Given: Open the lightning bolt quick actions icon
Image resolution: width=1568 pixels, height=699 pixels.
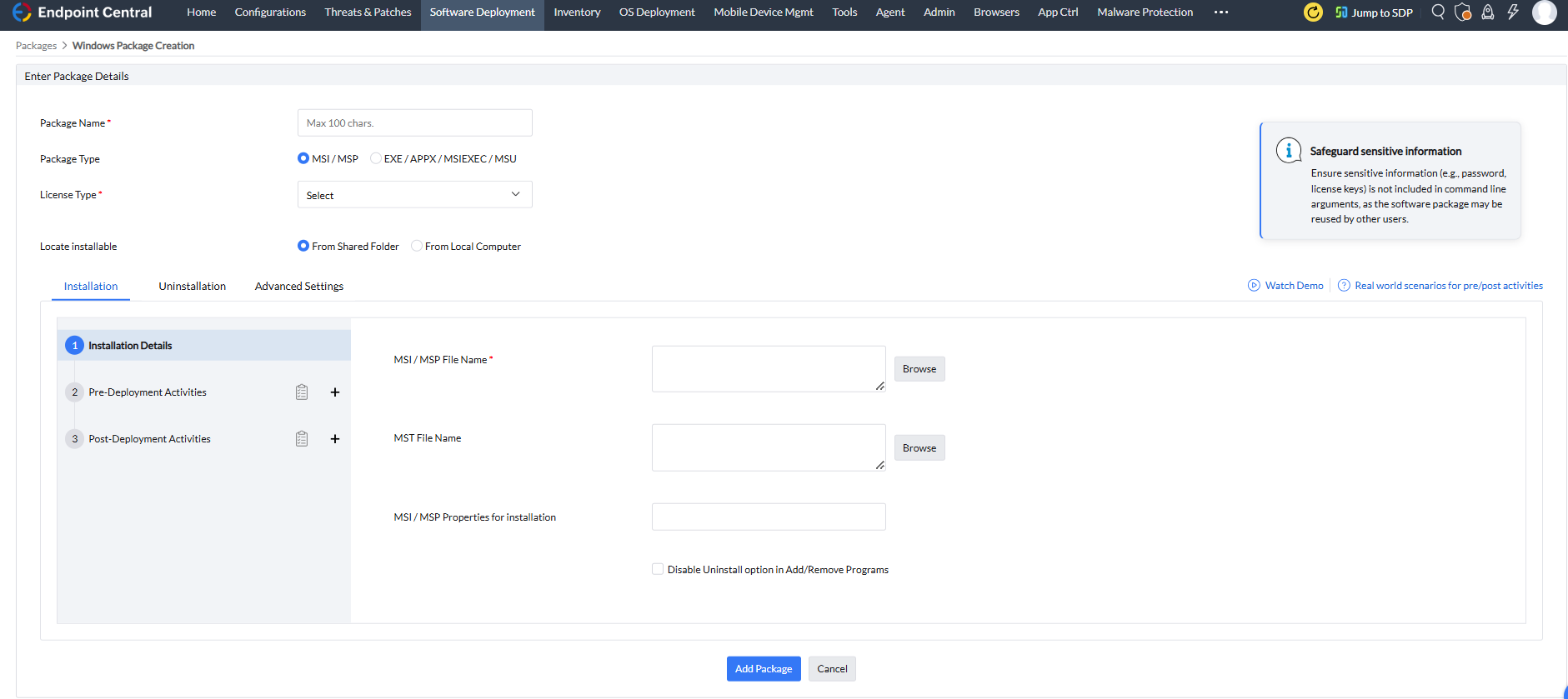Looking at the screenshot, I should pyautogui.click(x=1513, y=12).
